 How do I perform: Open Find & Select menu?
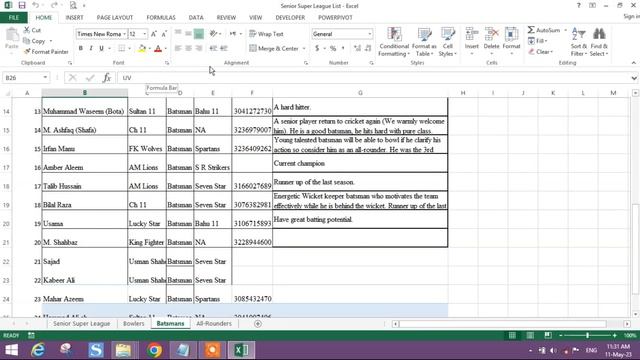pyautogui.click(x=599, y=42)
